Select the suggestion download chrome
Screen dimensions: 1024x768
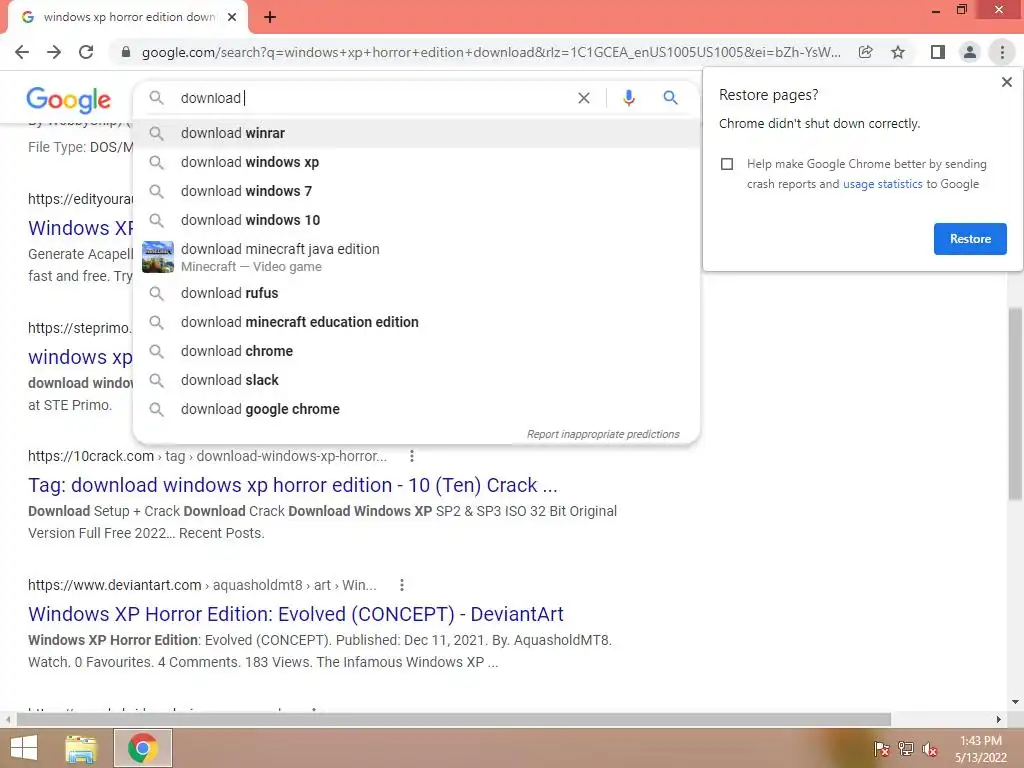pyautogui.click(x=416, y=351)
